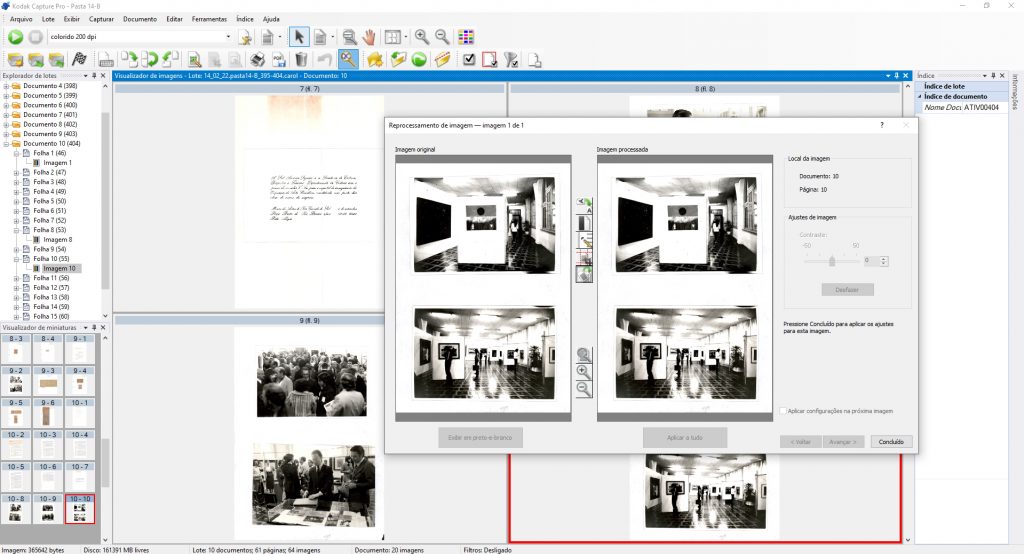Open the Ferramentas menu
The width and height of the screenshot is (1024, 554).
(209, 19)
